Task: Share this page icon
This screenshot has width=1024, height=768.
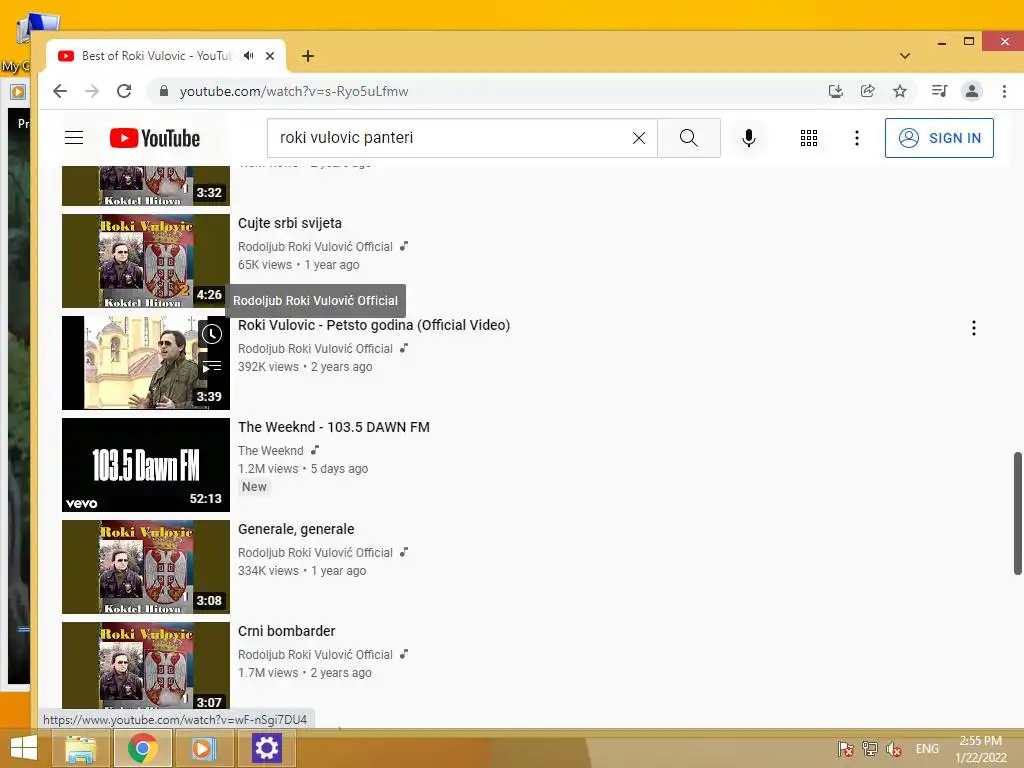Action: (x=867, y=91)
